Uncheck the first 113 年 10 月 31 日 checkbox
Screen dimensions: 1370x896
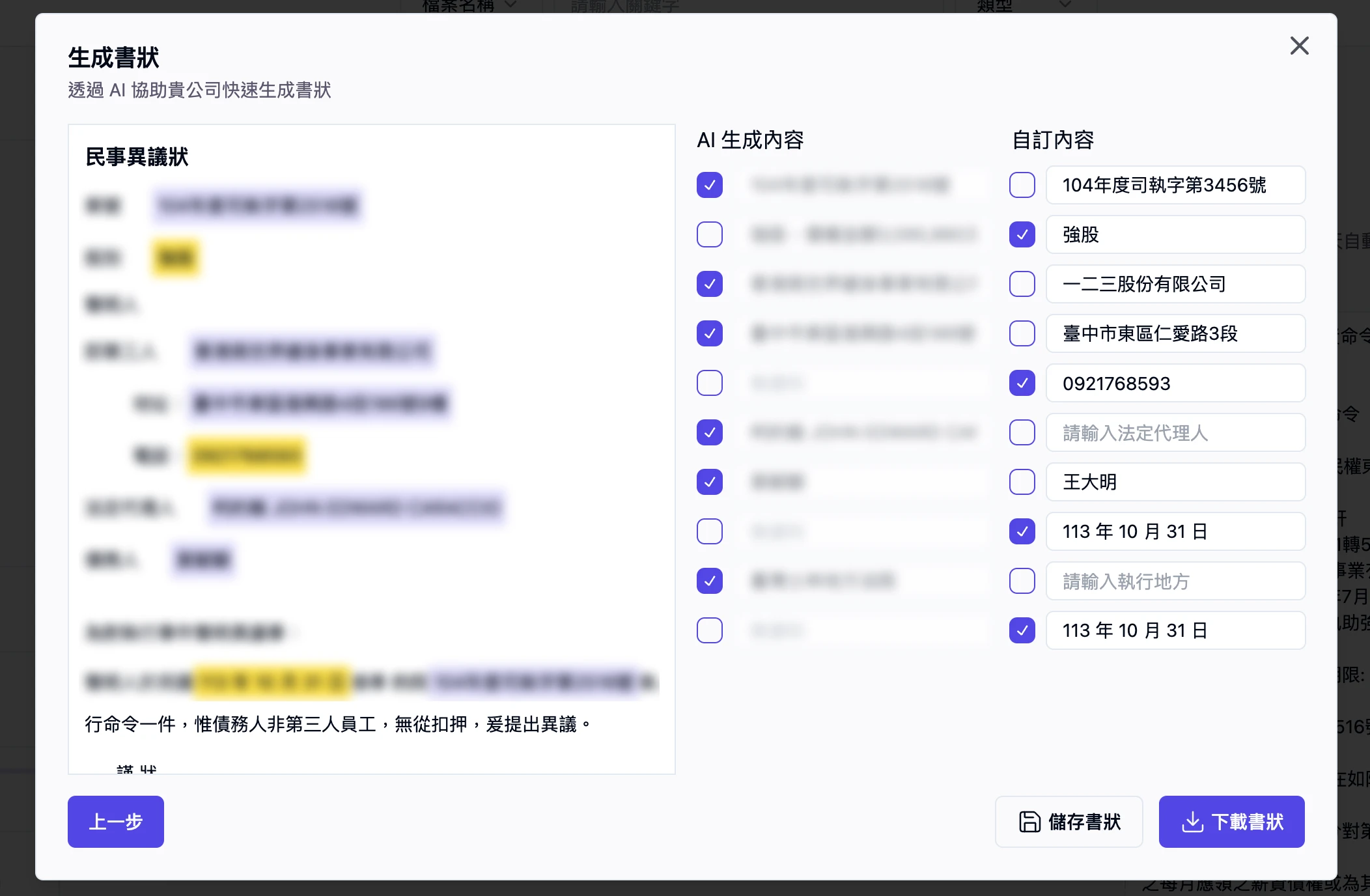(1022, 531)
